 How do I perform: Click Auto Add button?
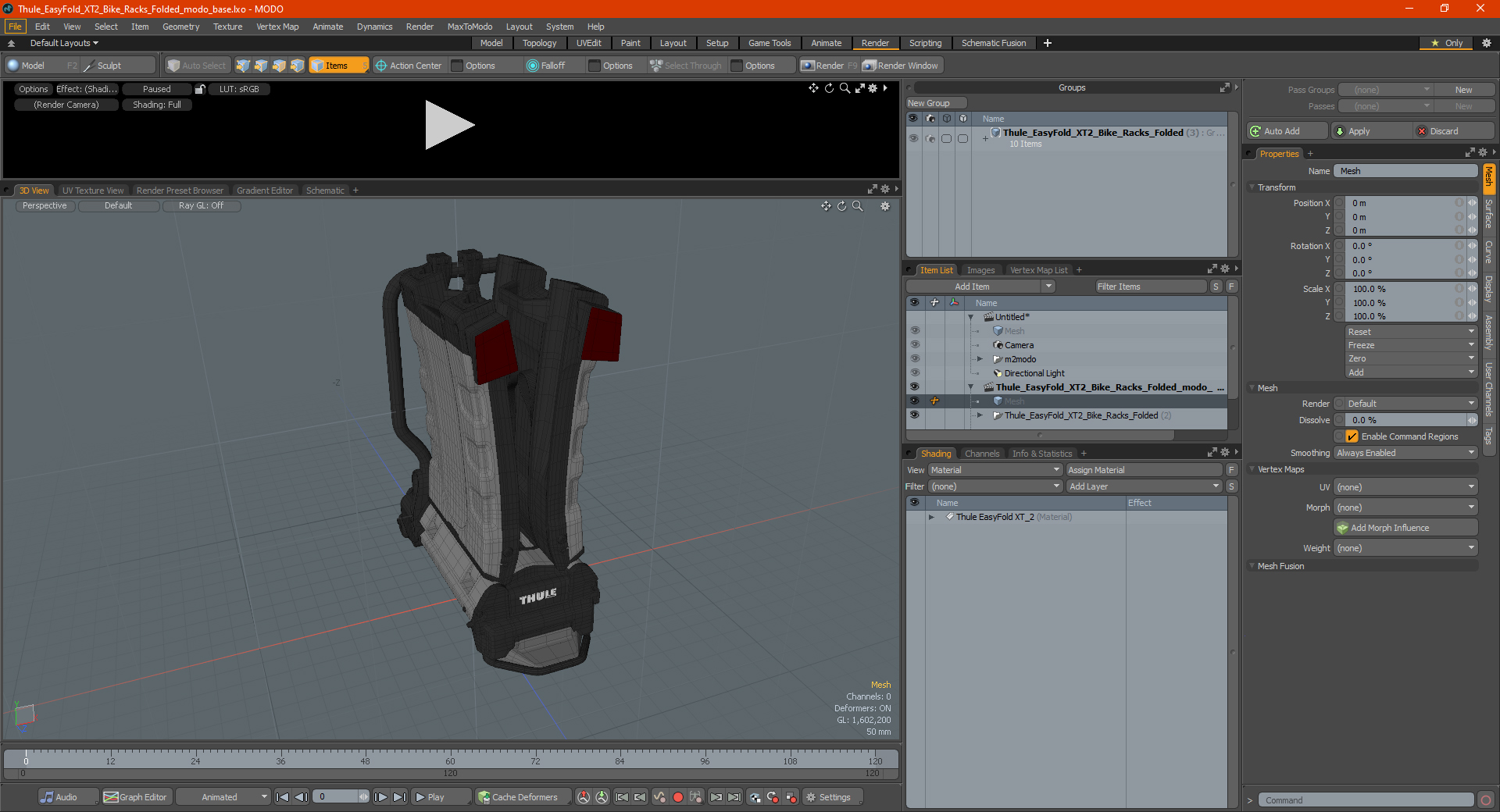point(1287,131)
